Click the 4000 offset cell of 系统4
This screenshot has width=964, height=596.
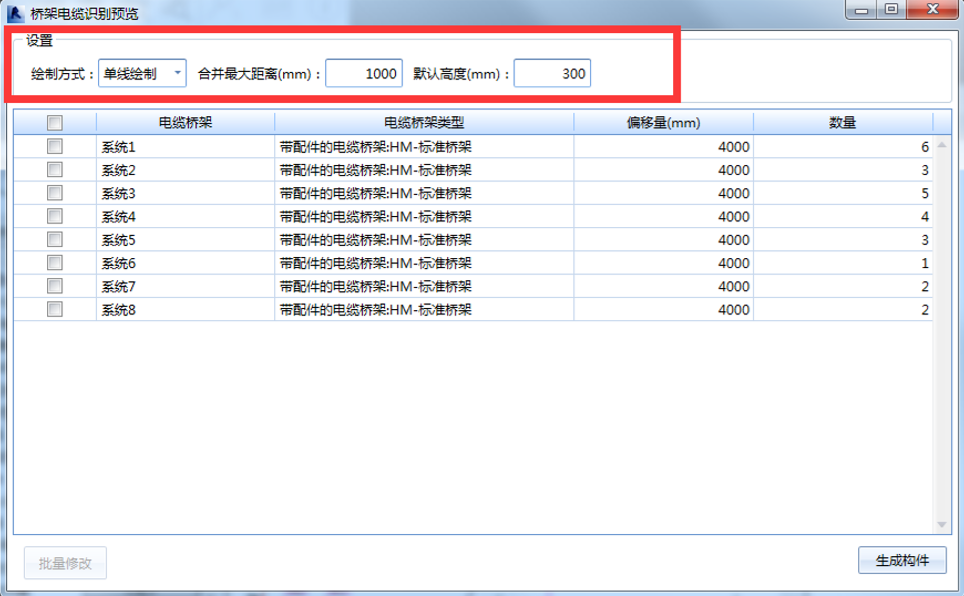[663, 217]
